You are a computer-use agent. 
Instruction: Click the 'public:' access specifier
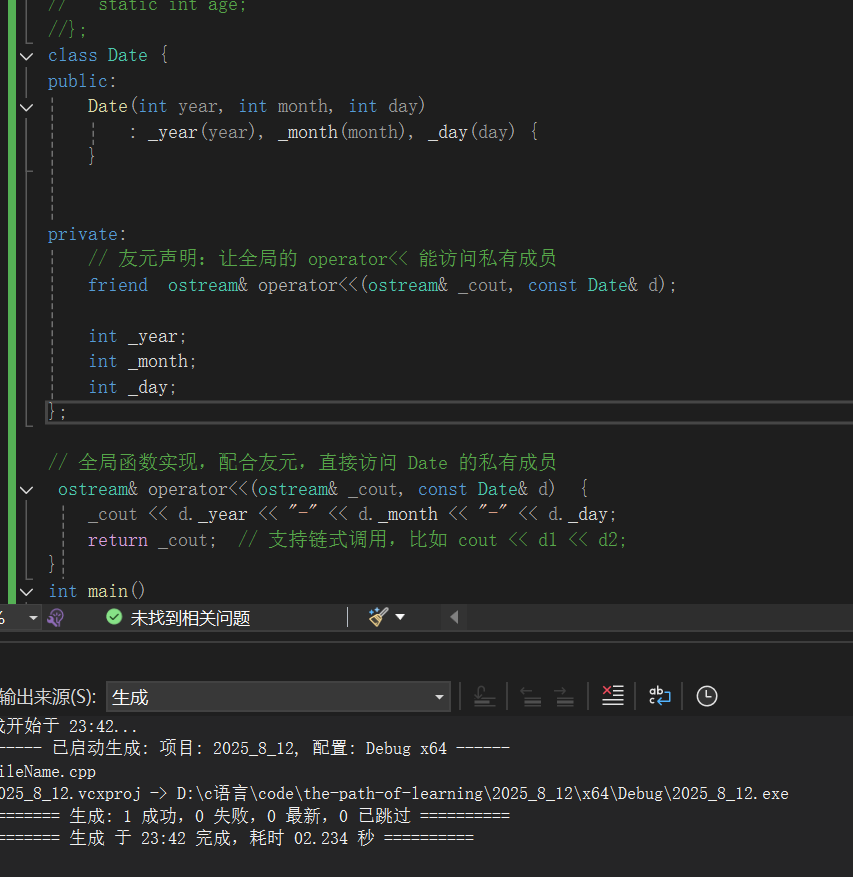pyautogui.click(x=82, y=82)
